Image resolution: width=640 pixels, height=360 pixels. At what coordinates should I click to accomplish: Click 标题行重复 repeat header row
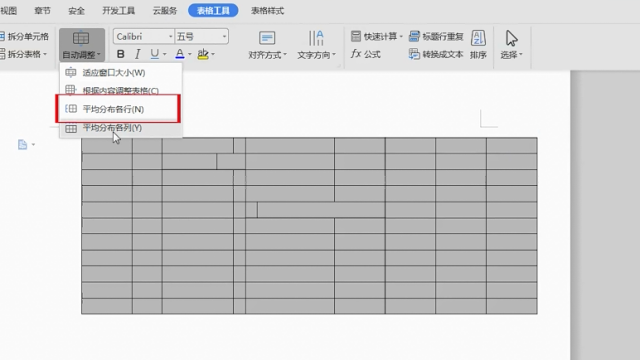pyautogui.click(x=436, y=37)
